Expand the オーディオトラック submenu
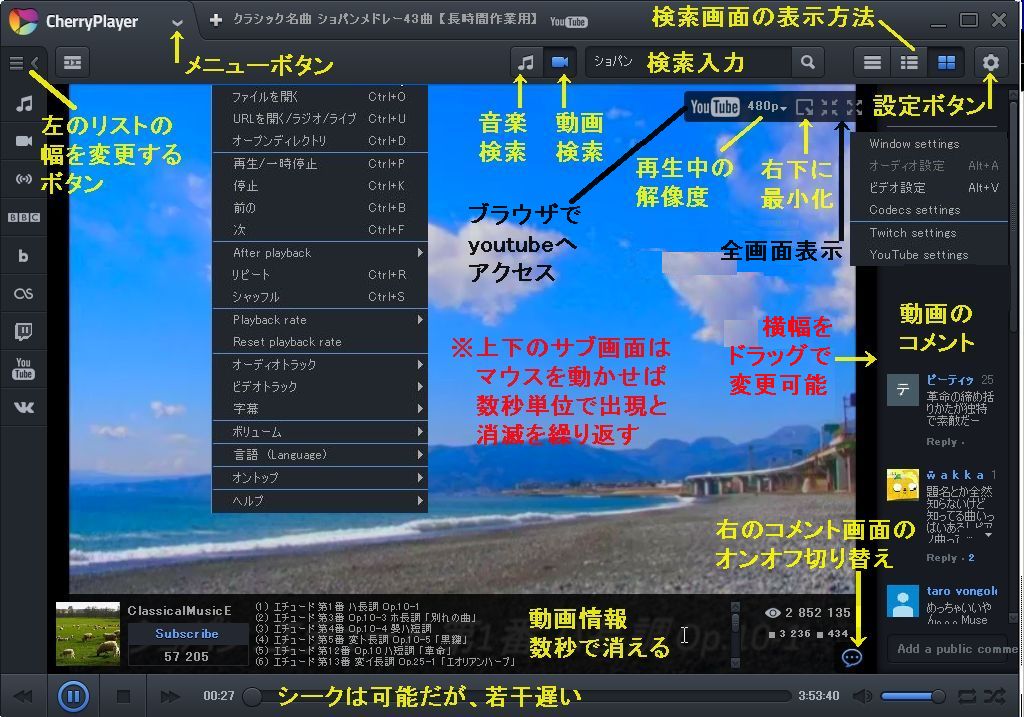Image resolution: width=1024 pixels, height=717 pixels. (x=320, y=365)
